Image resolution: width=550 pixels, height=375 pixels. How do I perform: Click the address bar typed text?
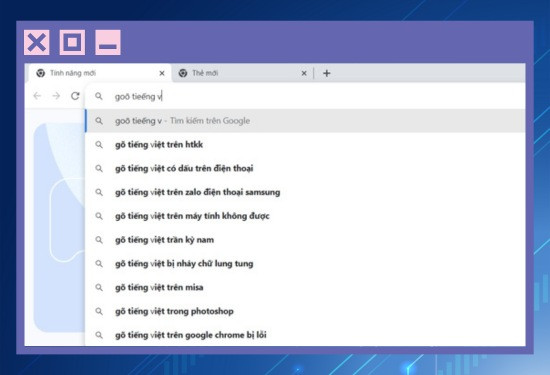(x=138, y=96)
